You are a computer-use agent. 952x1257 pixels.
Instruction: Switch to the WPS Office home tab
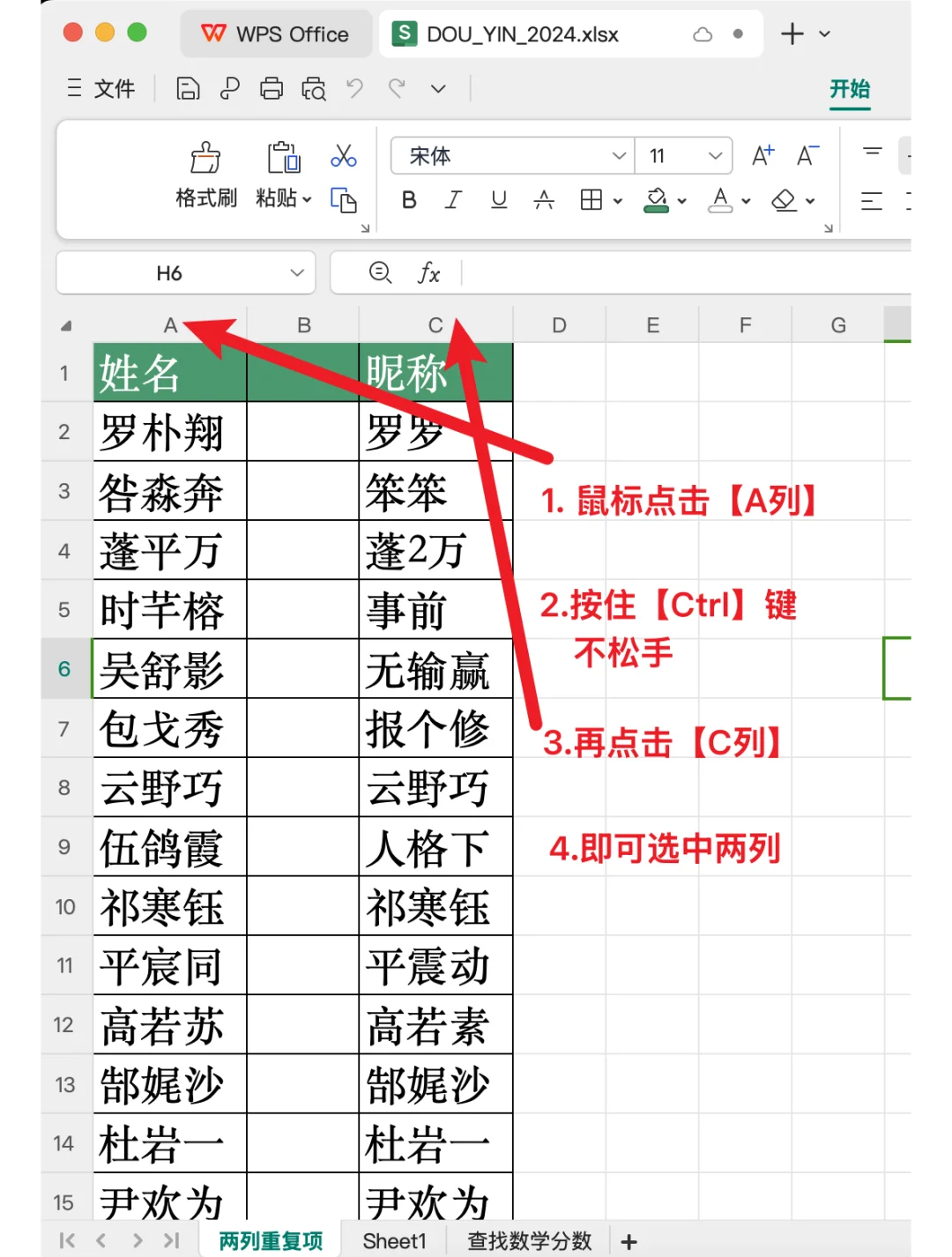[x=276, y=33]
